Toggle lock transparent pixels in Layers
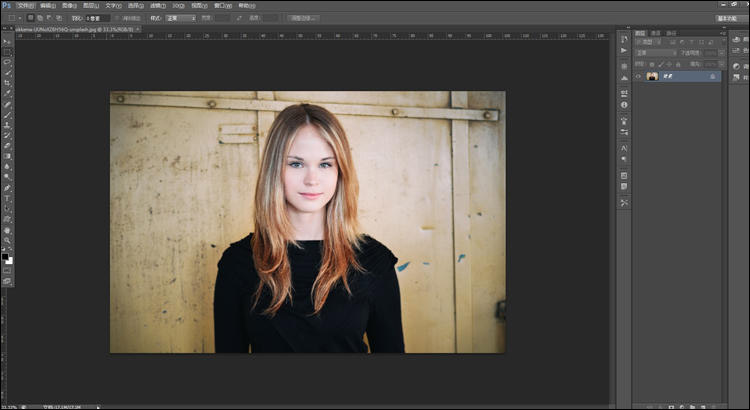 pos(652,64)
